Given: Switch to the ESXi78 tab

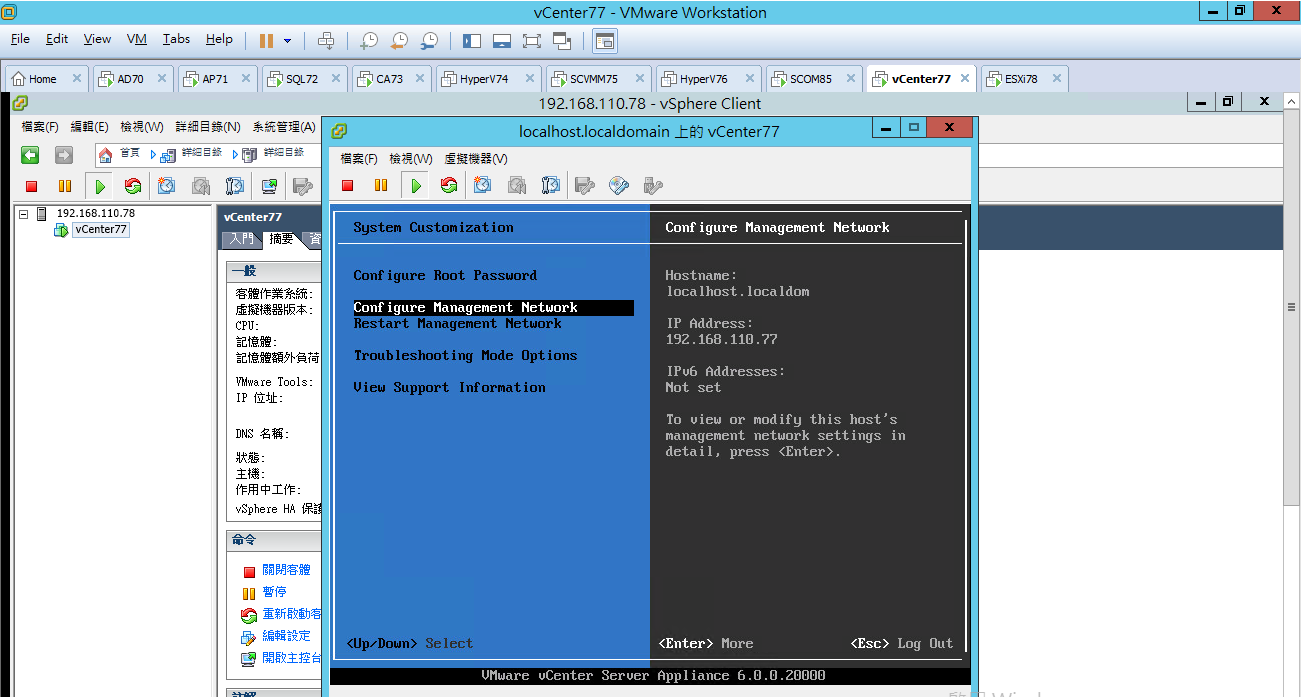Looking at the screenshot, I should click(x=1022, y=79).
